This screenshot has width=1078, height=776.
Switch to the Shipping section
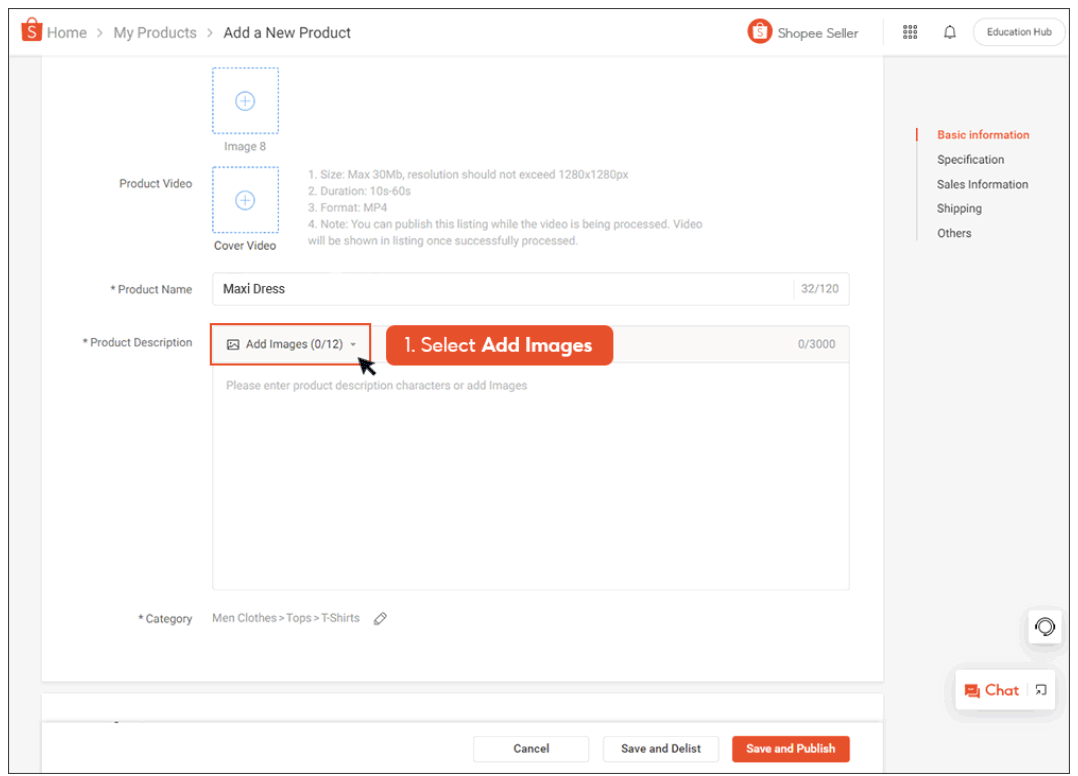click(959, 208)
